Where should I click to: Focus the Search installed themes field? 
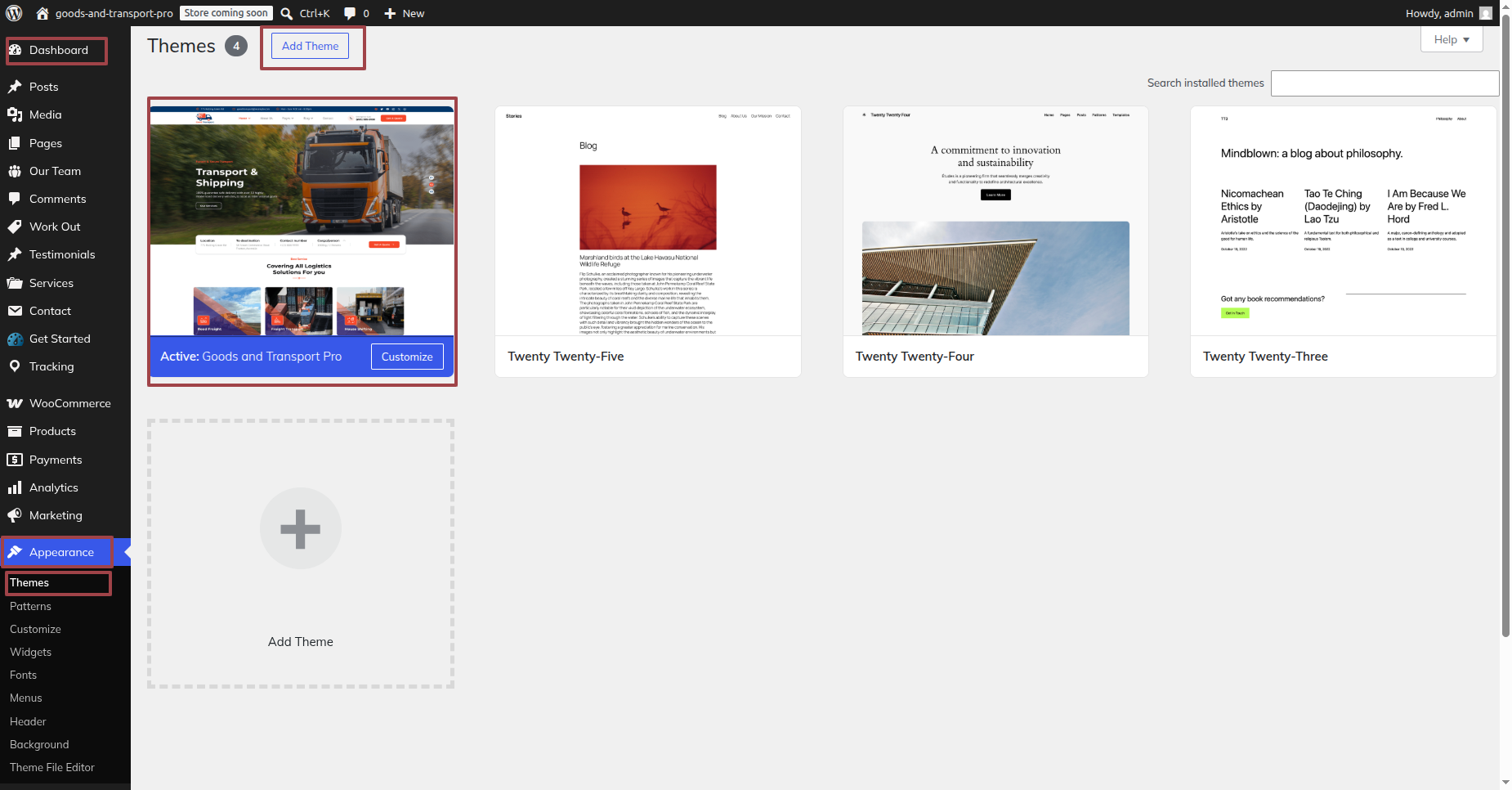pos(1385,83)
